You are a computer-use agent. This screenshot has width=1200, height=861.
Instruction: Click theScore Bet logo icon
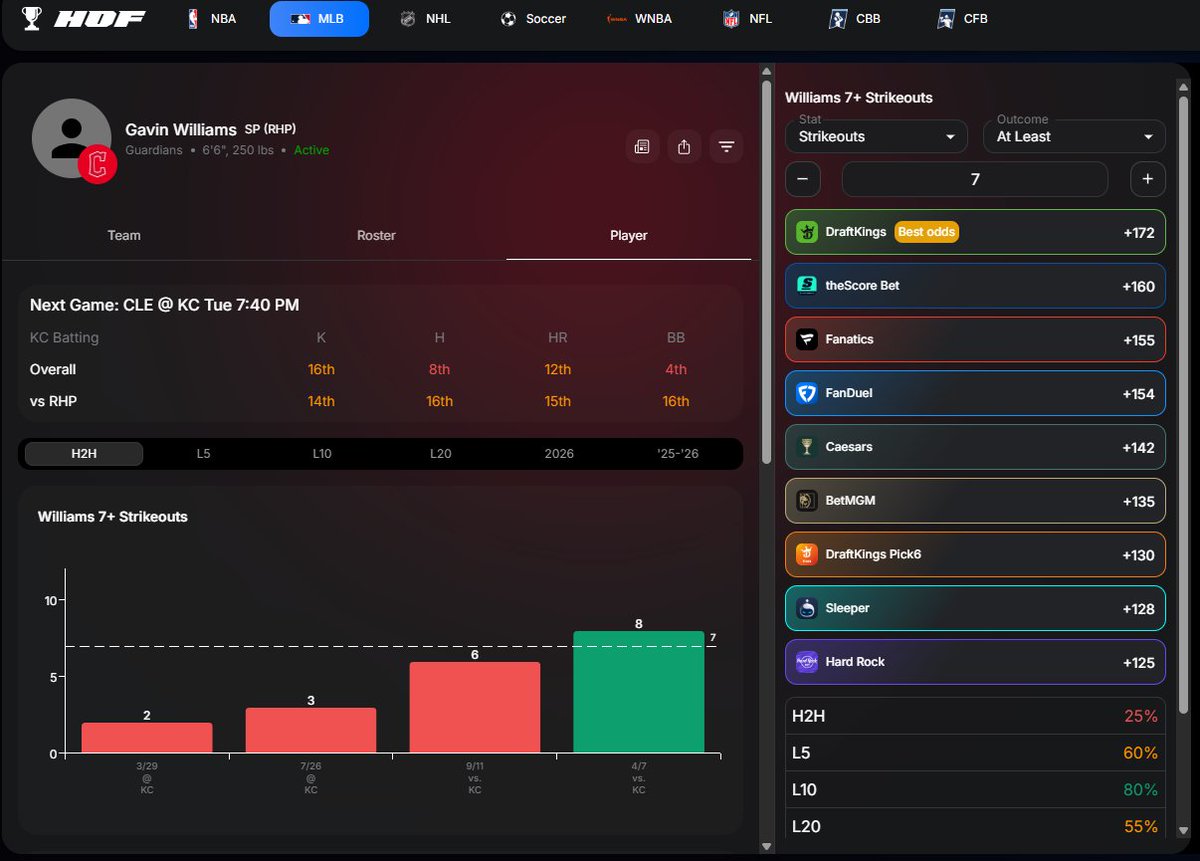(x=807, y=286)
